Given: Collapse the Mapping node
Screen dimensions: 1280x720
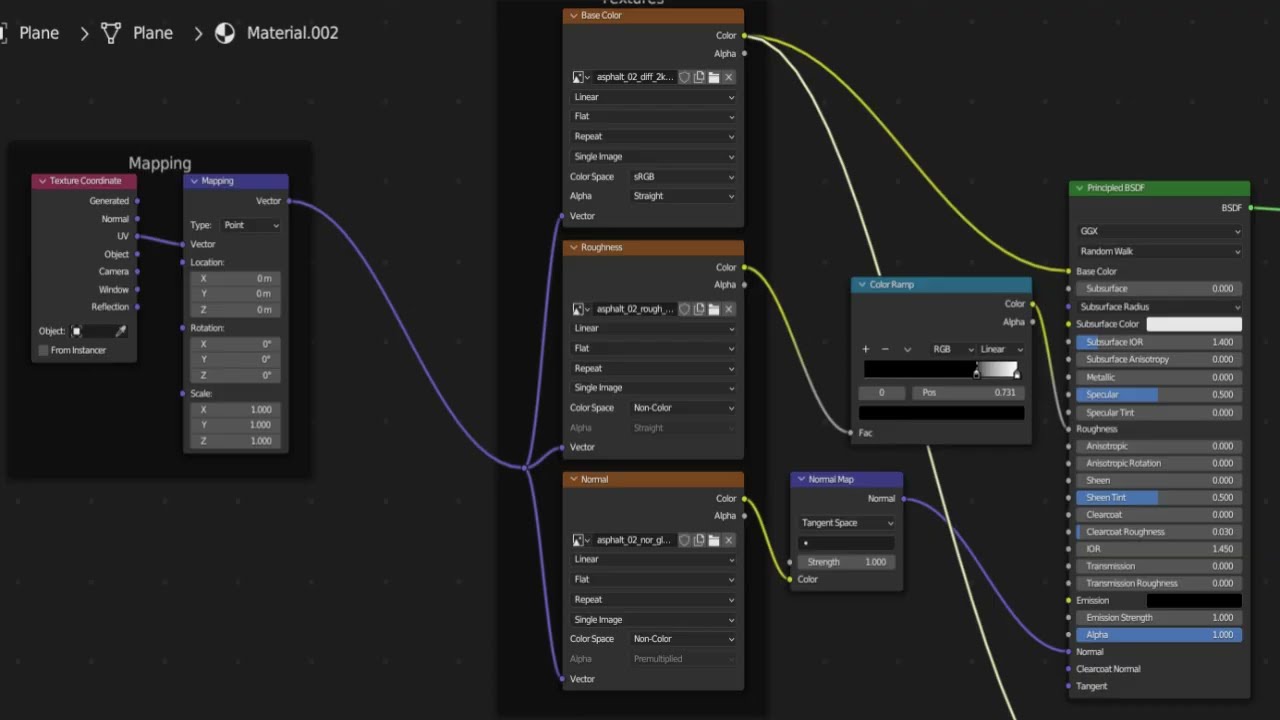Looking at the screenshot, I should coord(194,181).
